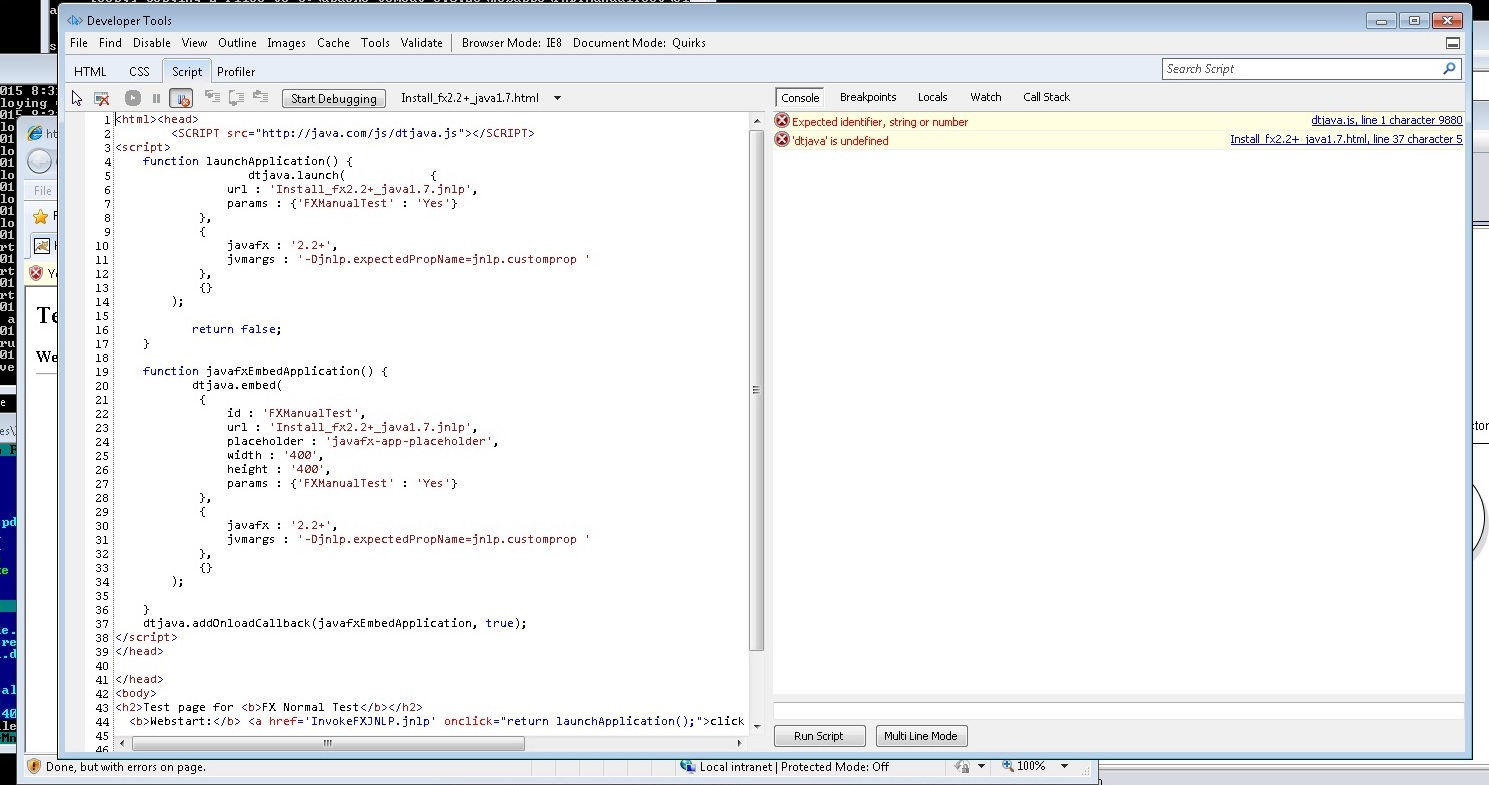
Task: Open the dtjava.js line 1 error link
Action: [x=1386, y=121]
